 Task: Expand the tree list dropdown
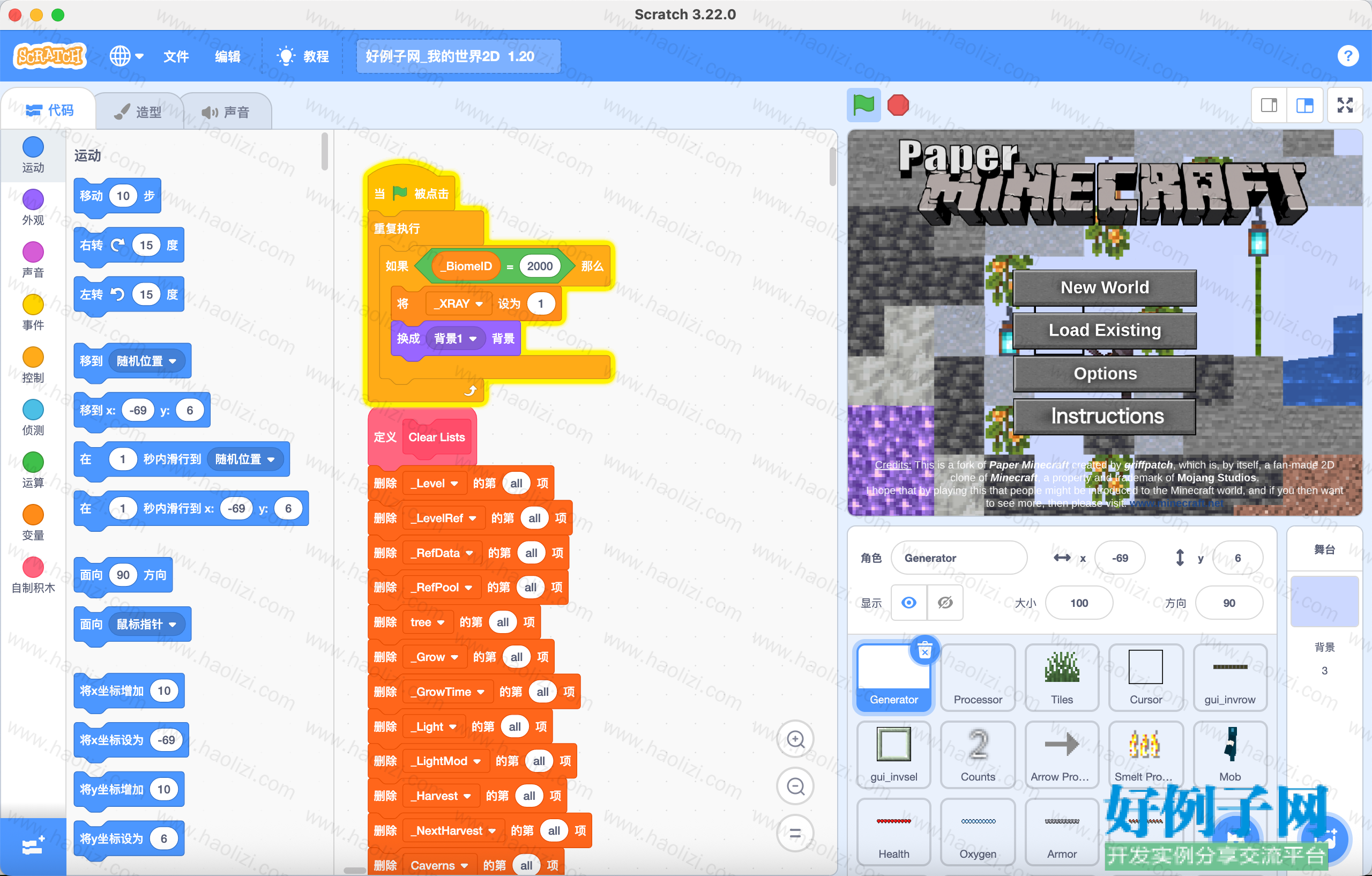[x=427, y=622]
